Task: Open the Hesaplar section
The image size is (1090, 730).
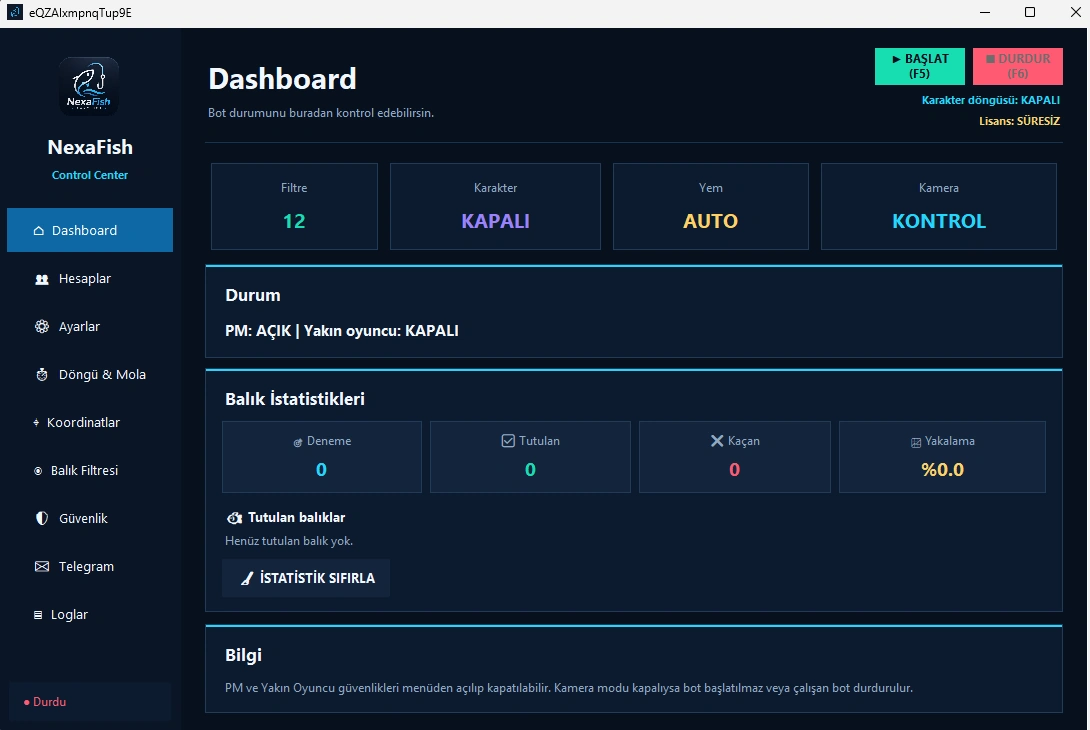Action: coord(90,279)
